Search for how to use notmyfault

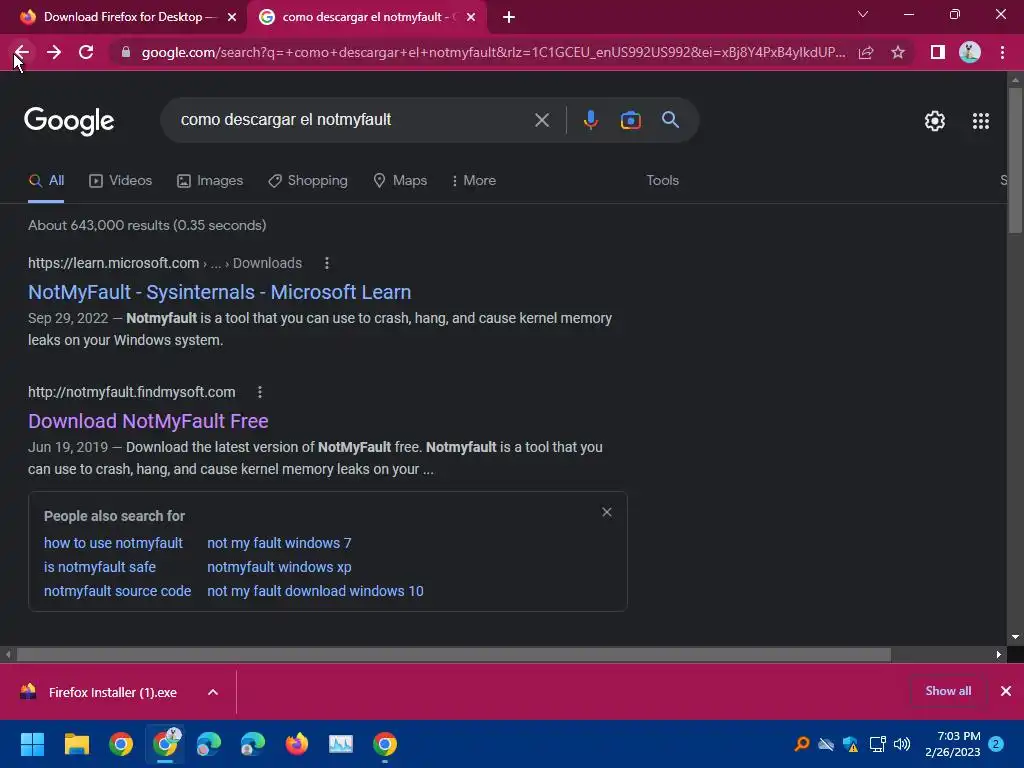click(x=113, y=543)
